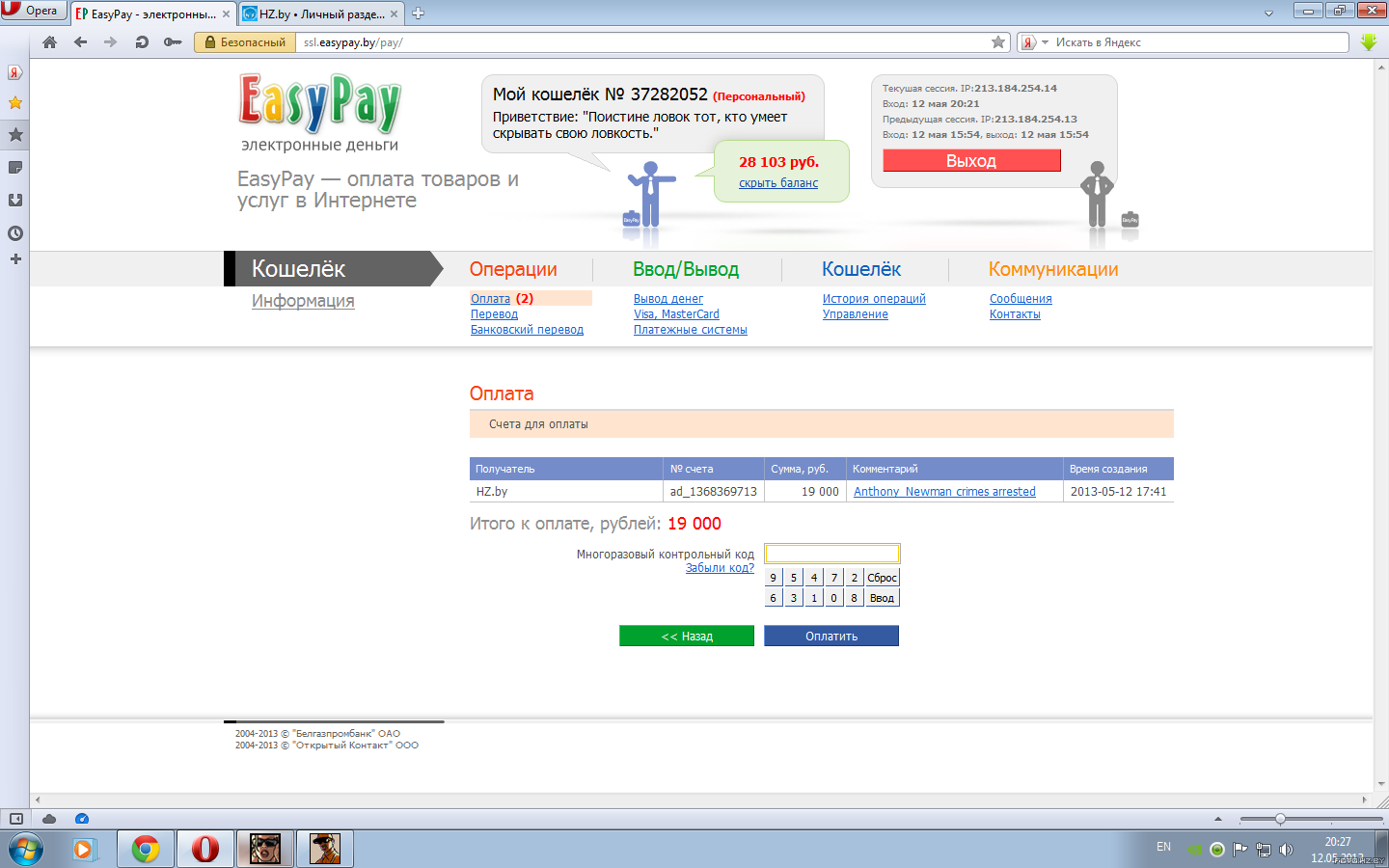
Task: Open history clock panel in sidebar
Action: tap(14, 233)
